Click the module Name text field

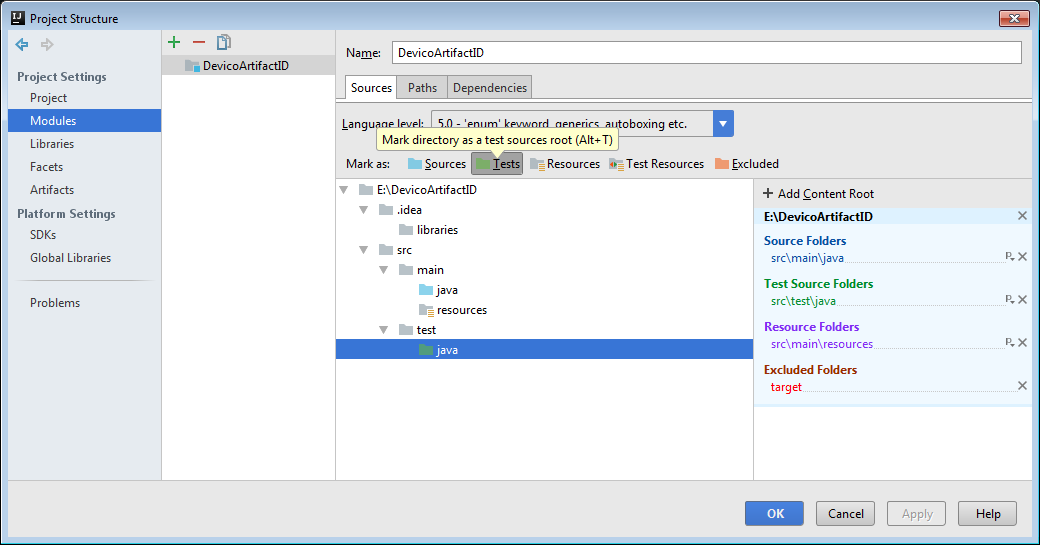point(705,53)
